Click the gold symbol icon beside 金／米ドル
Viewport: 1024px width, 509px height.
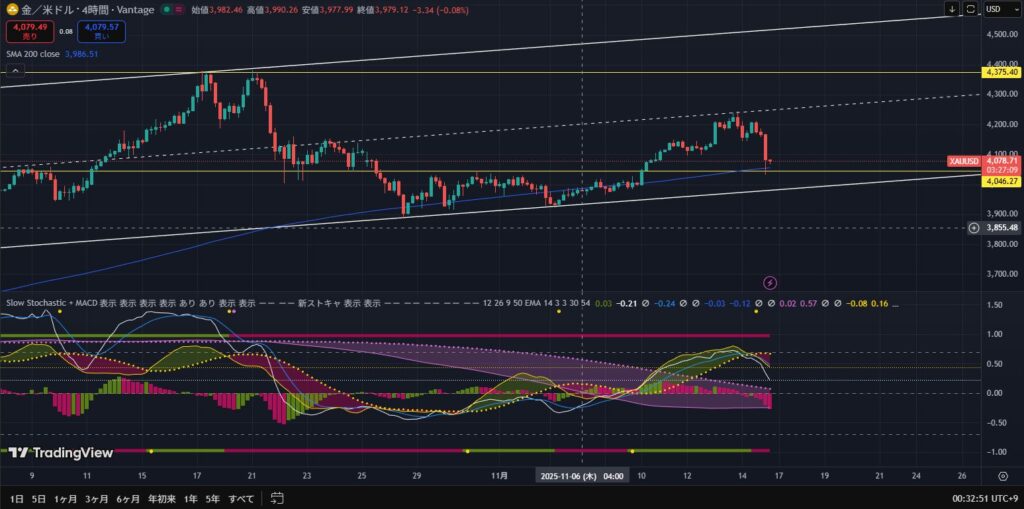[x=11, y=9]
